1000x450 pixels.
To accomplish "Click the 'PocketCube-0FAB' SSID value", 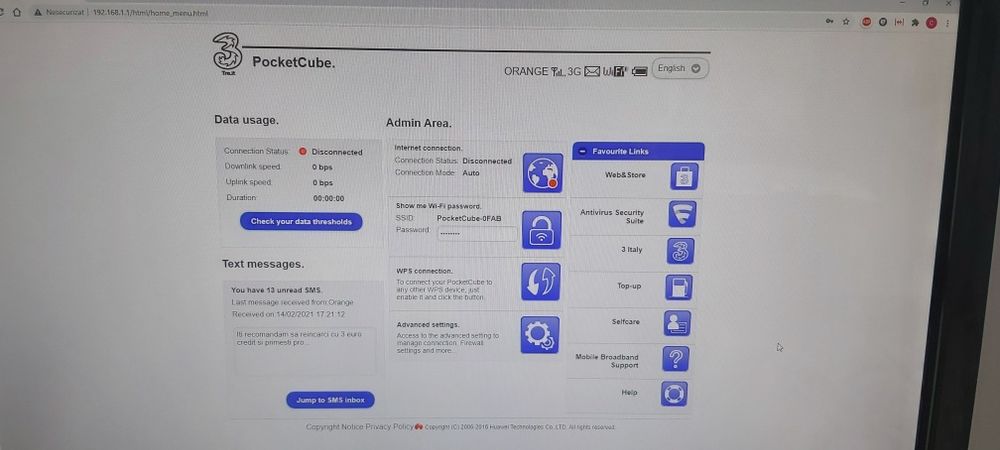I will pos(469,218).
